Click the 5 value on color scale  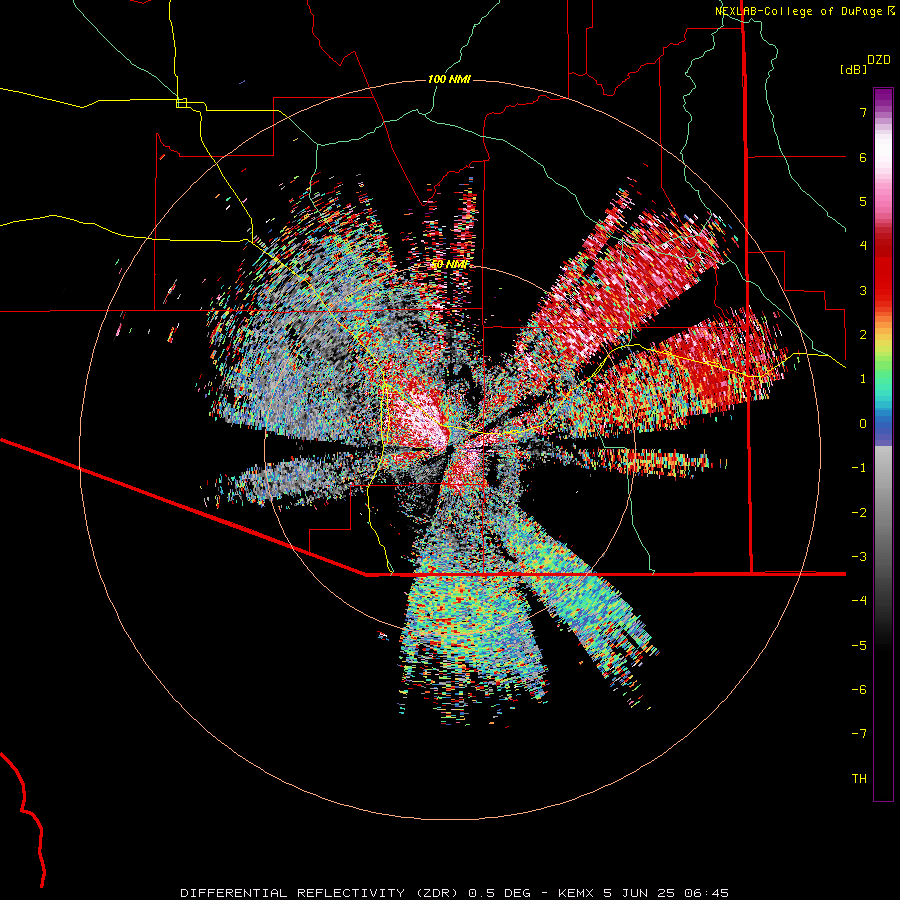pos(863,201)
